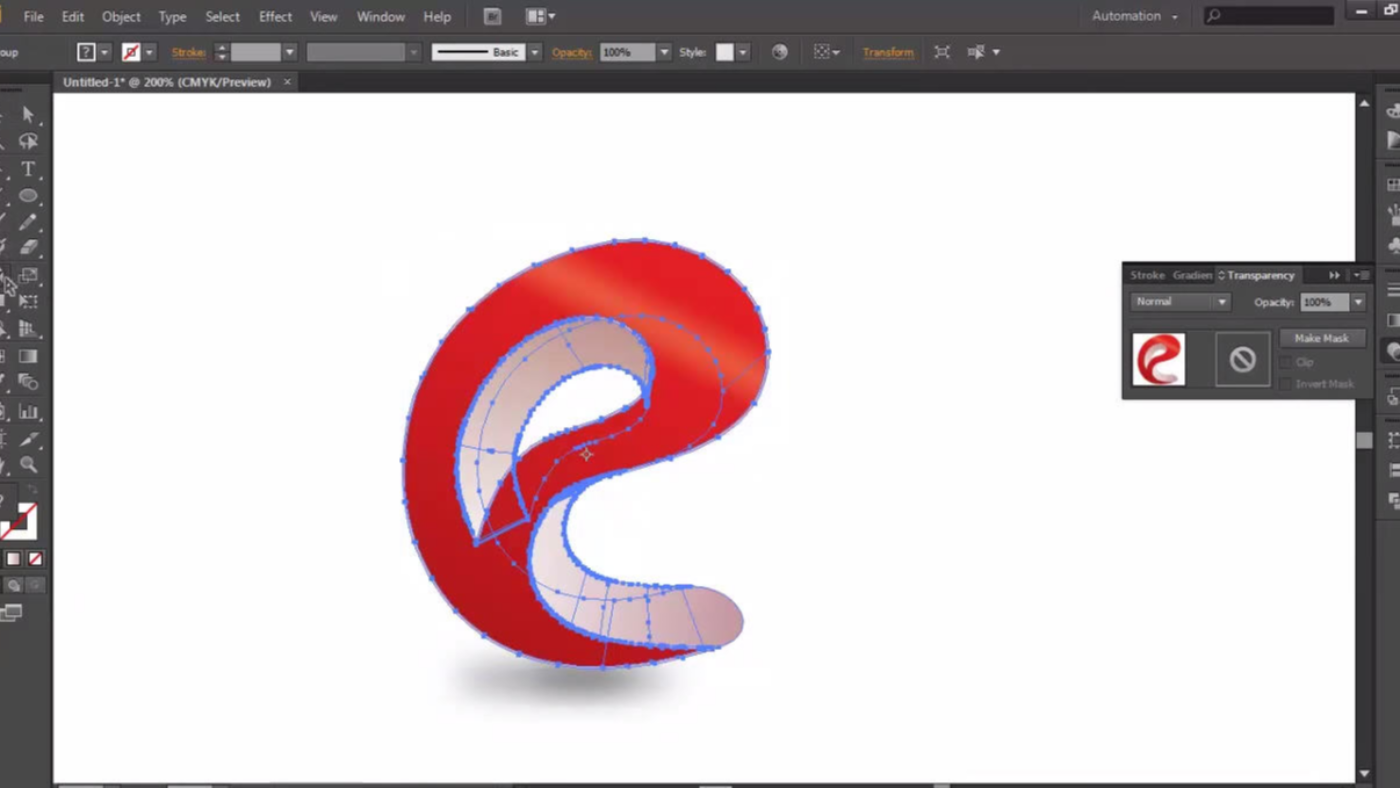This screenshot has width=1400, height=788.
Task: Open the Window menu
Action: coord(381,17)
